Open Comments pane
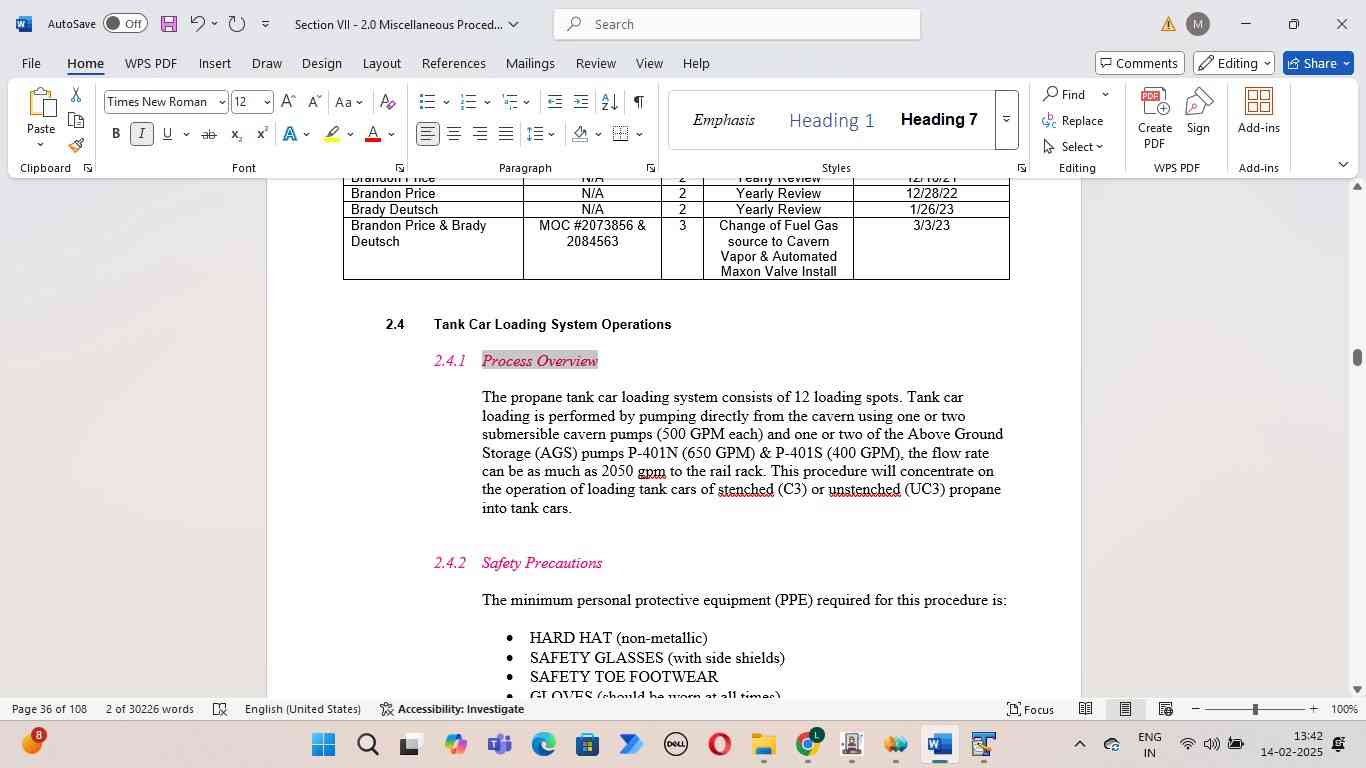 click(x=1140, y=63)
